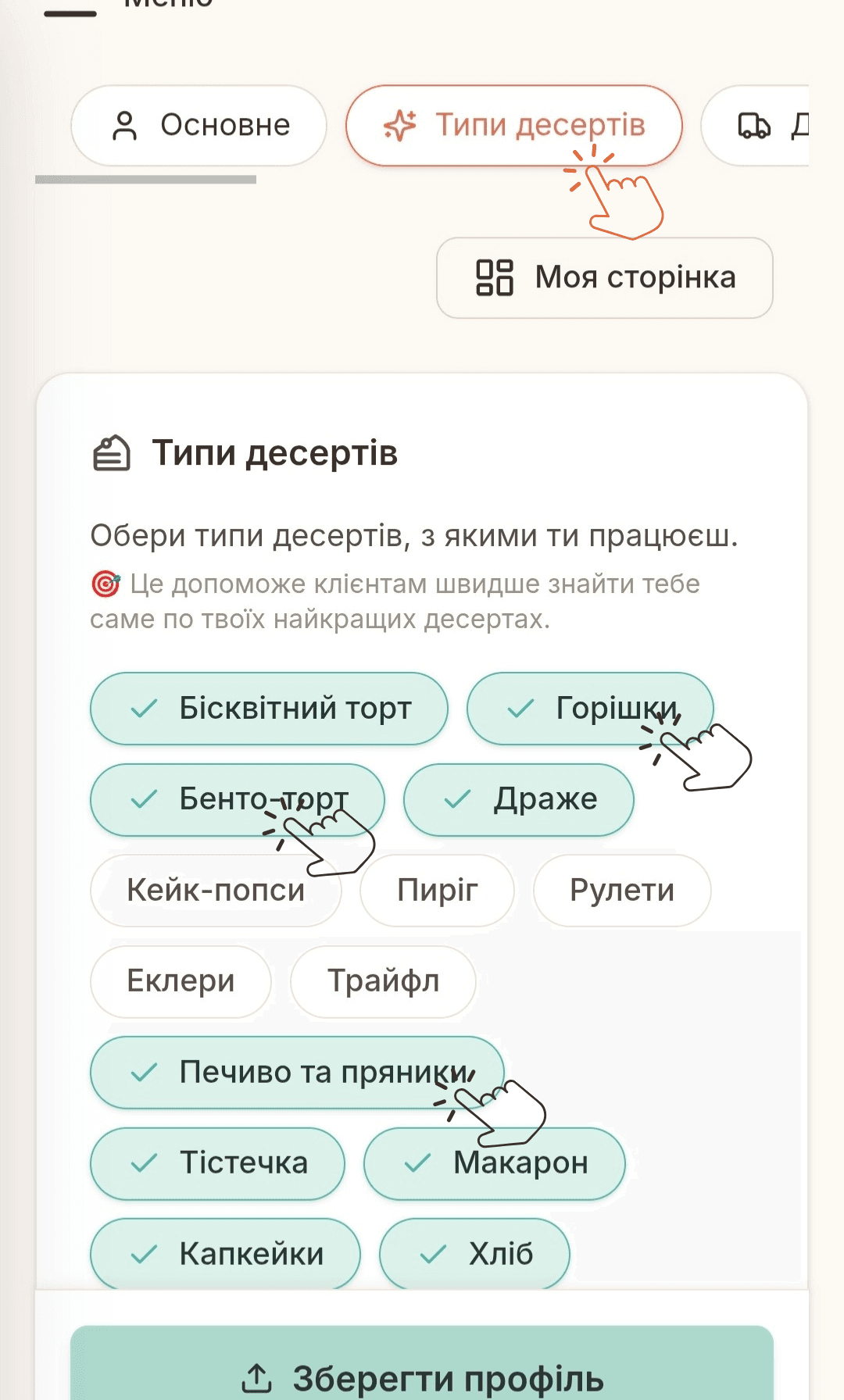Click the sparkle icon in Типи десертів

coord(399,125)
